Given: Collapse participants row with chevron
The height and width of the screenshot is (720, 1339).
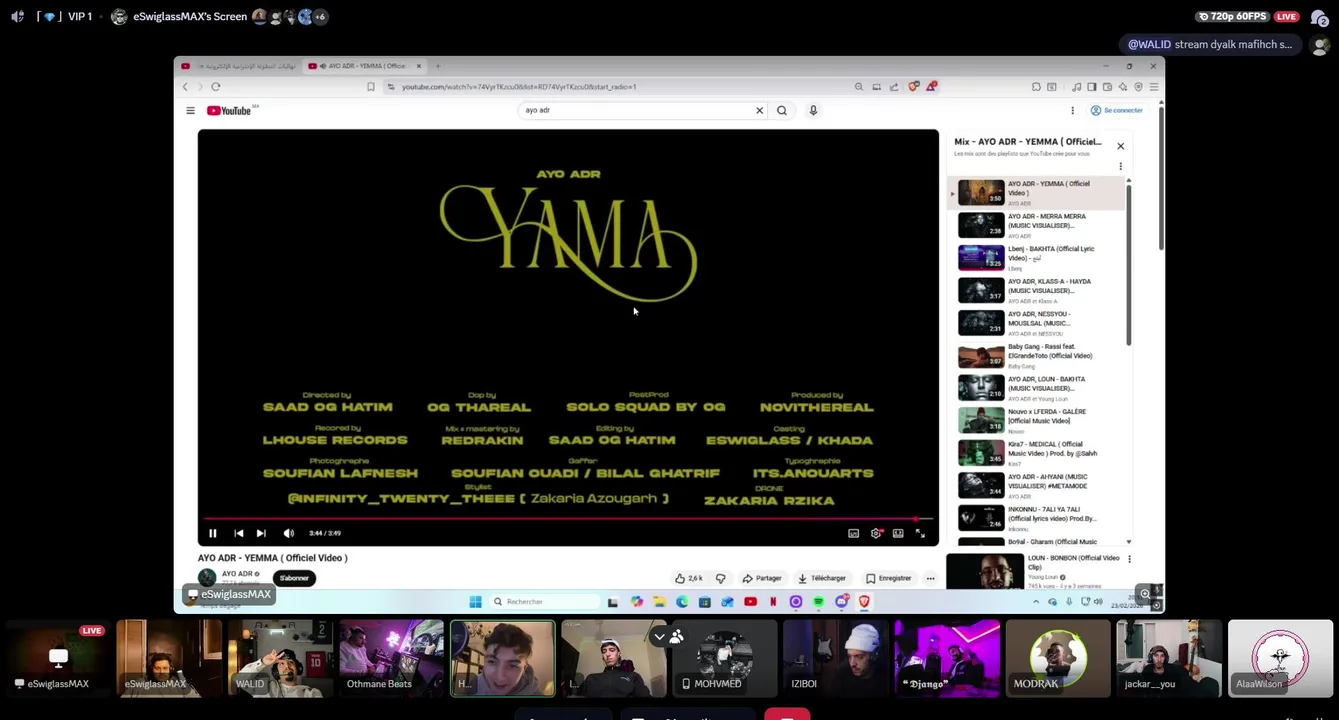Looking at the screenshot, I should point(659,637).
